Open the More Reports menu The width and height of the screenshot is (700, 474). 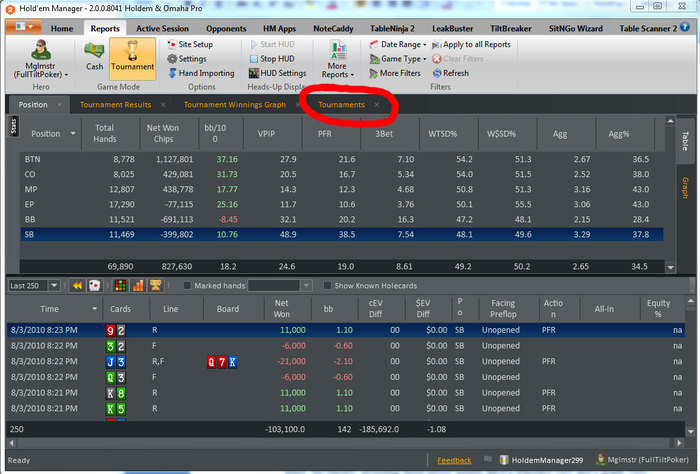pyautogui.click(x=338, y=60)
